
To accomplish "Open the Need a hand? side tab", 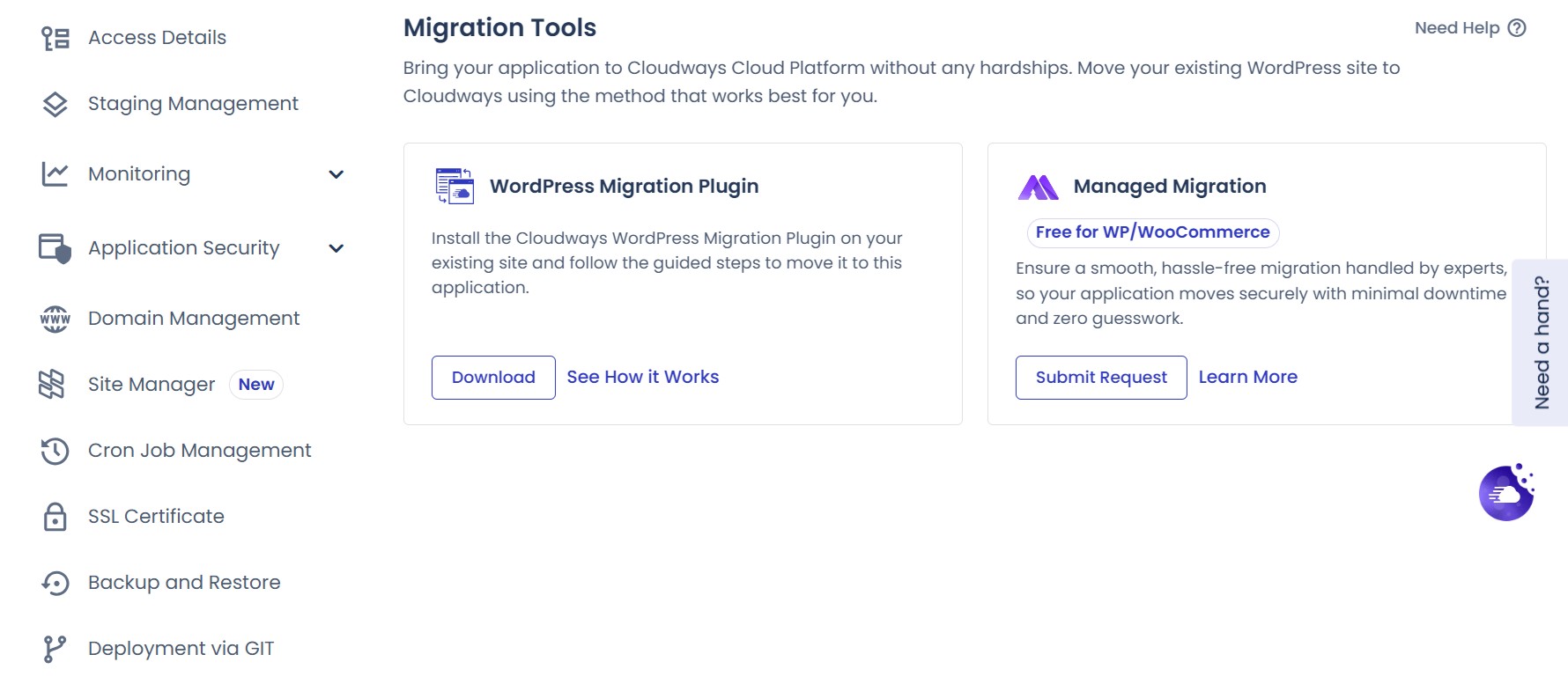I will (x=1540, y=342).
